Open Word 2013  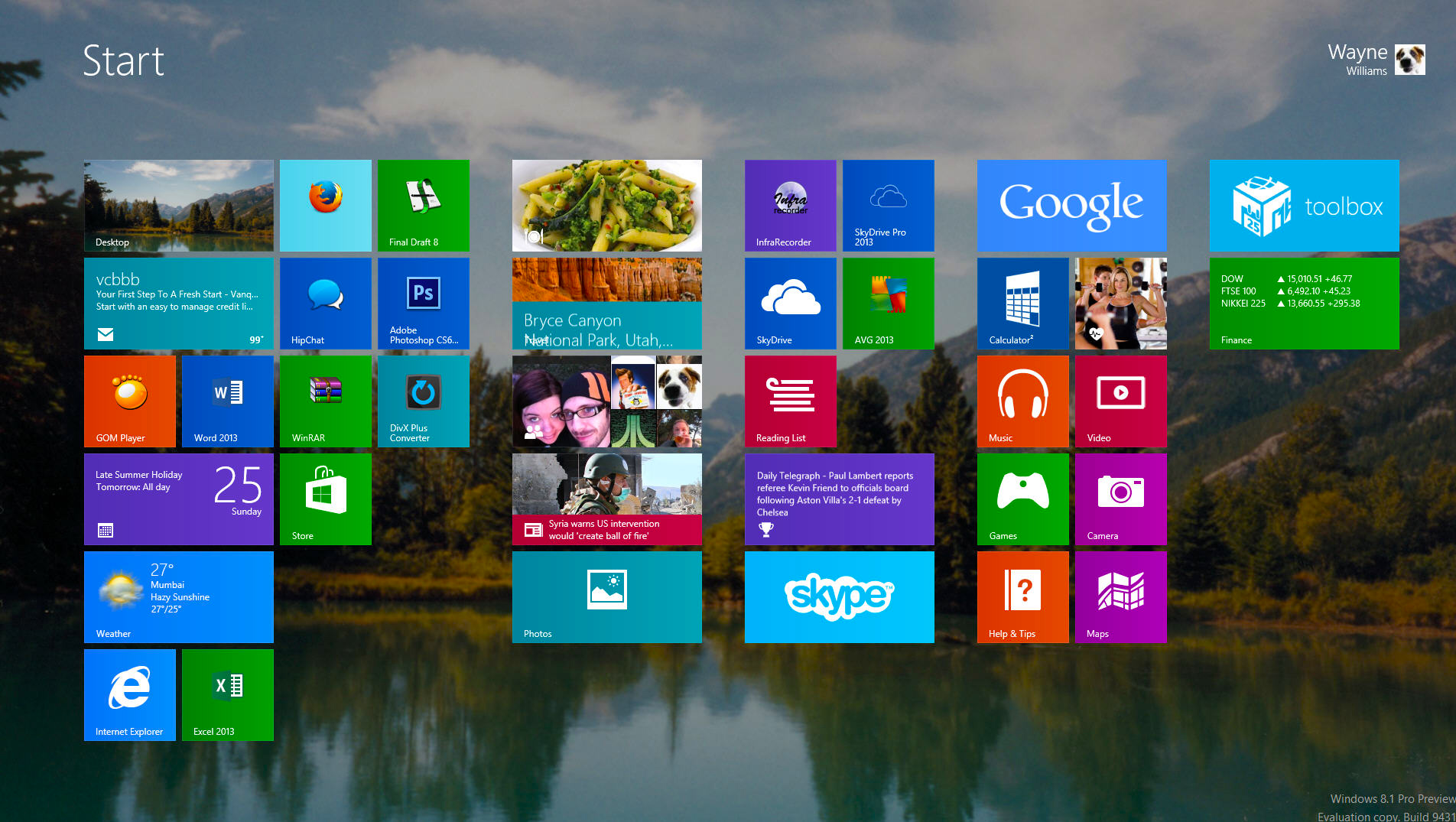point(227,401)
